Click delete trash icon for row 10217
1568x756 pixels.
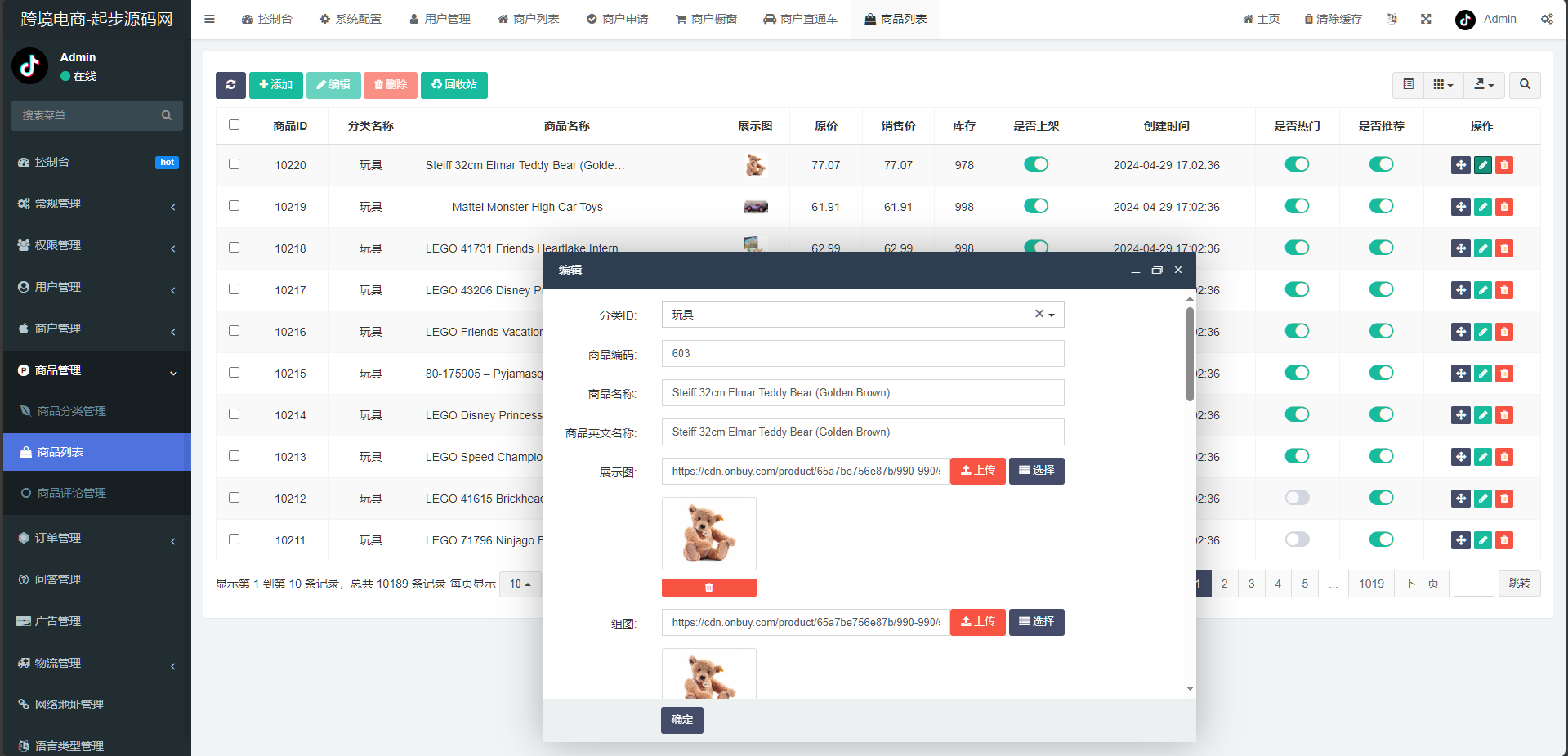1503,290
